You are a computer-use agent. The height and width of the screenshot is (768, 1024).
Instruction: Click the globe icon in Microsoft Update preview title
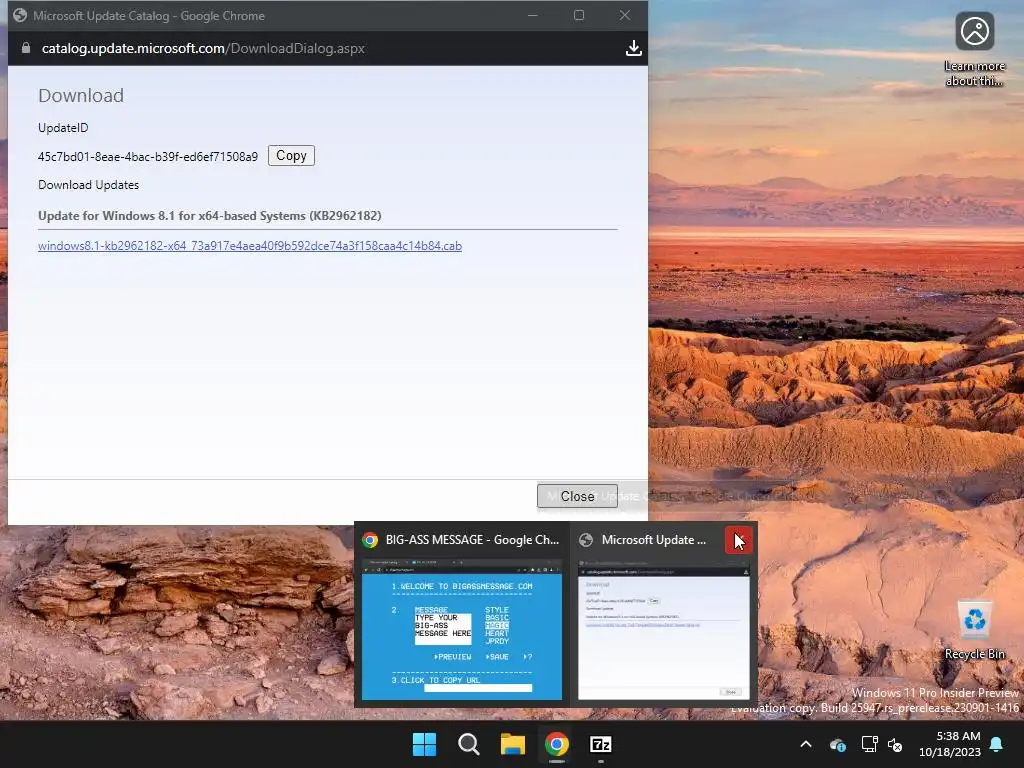(x=586, y=540)
